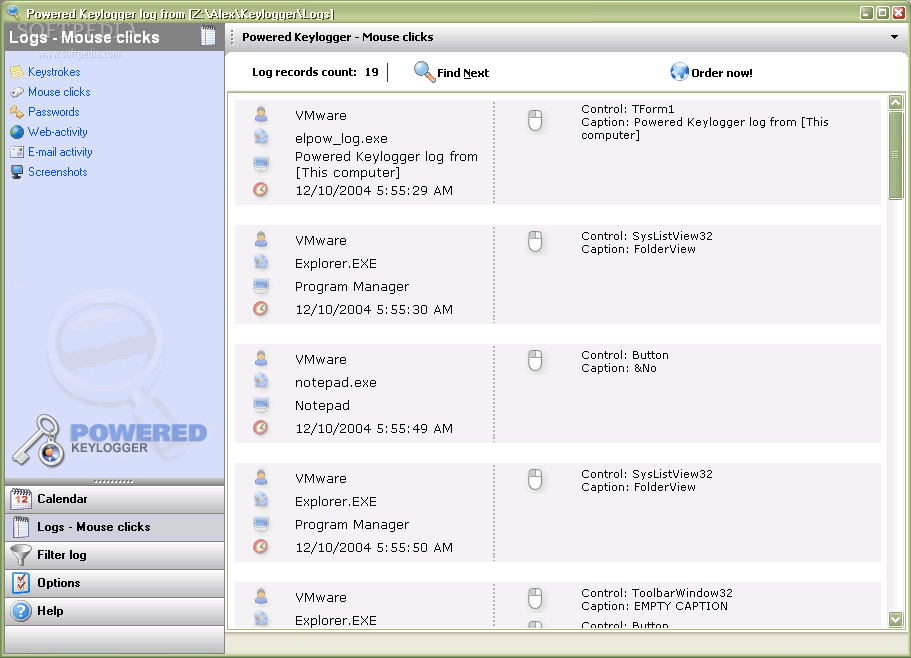The width and height of the screenshot is (911, 658).
Task: Click Find Next button text
Action: click(x=463, y=73)
